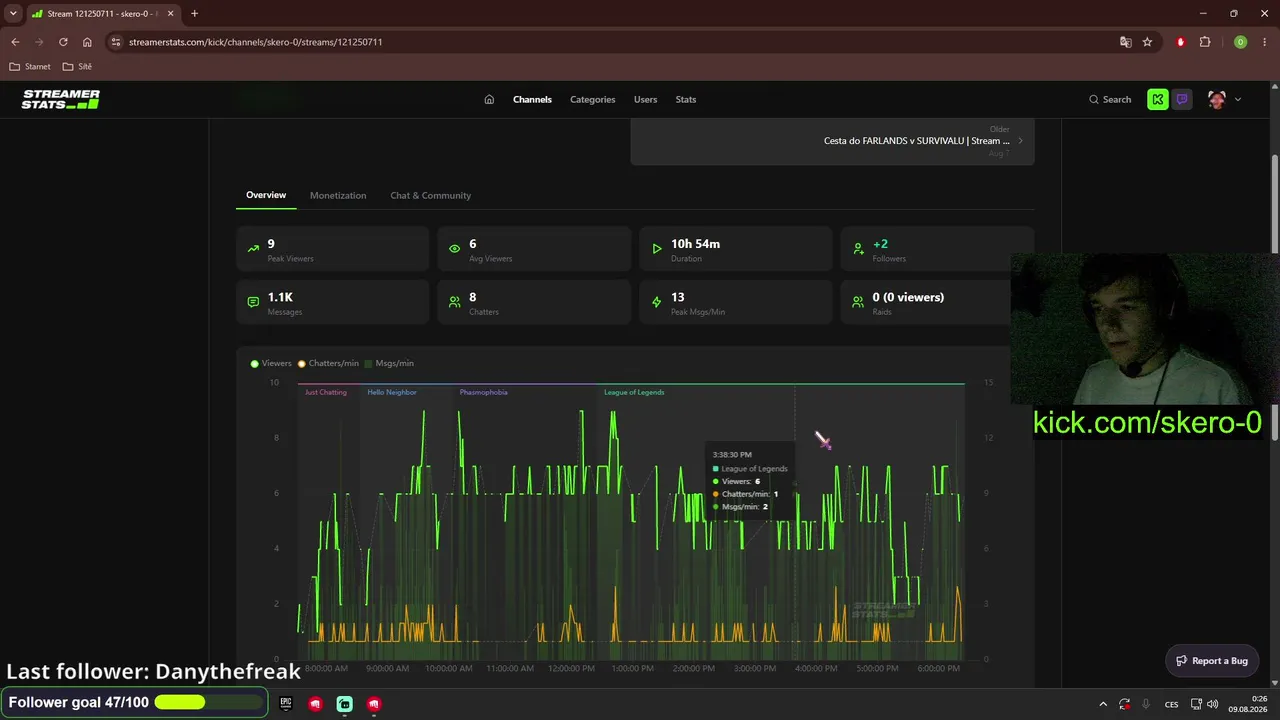The image size is (1280, 720).
Task: Switch to the Monetization tab
Action: coord(338,195)
